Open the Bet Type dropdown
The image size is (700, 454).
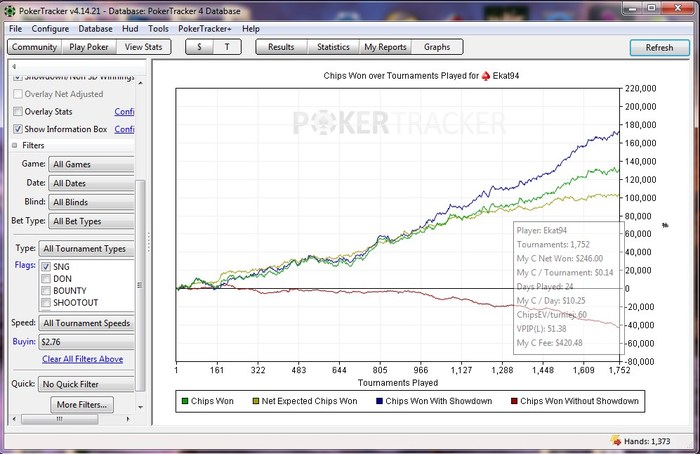[91, 221]
